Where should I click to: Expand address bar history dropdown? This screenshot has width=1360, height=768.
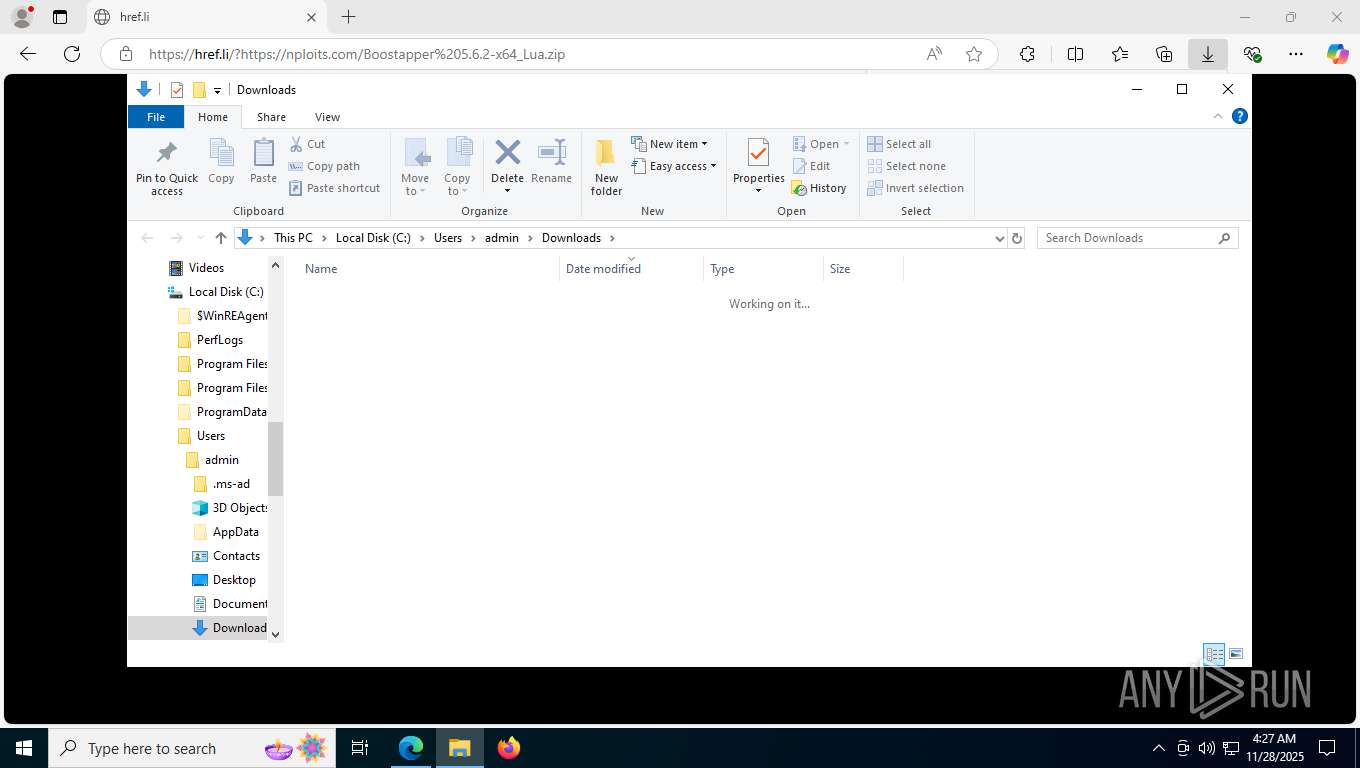coord(999,238)
